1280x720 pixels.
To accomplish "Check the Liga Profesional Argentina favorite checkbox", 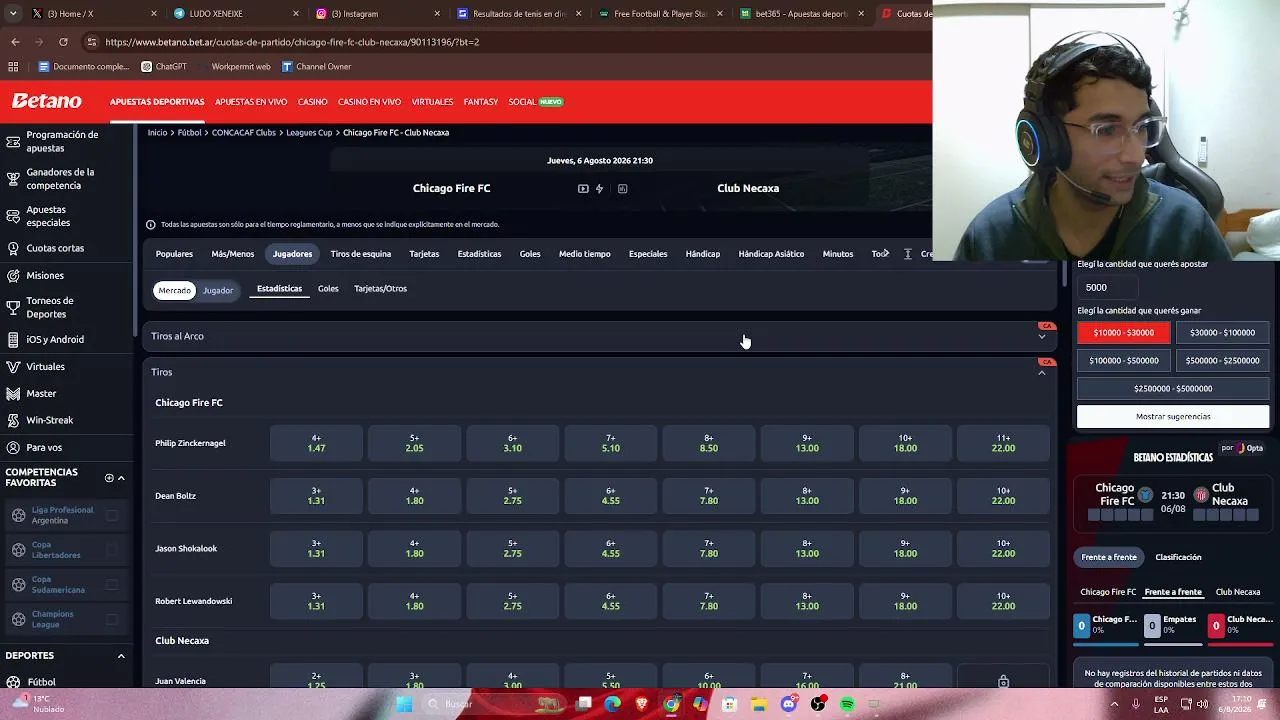I will coord(112,515).
